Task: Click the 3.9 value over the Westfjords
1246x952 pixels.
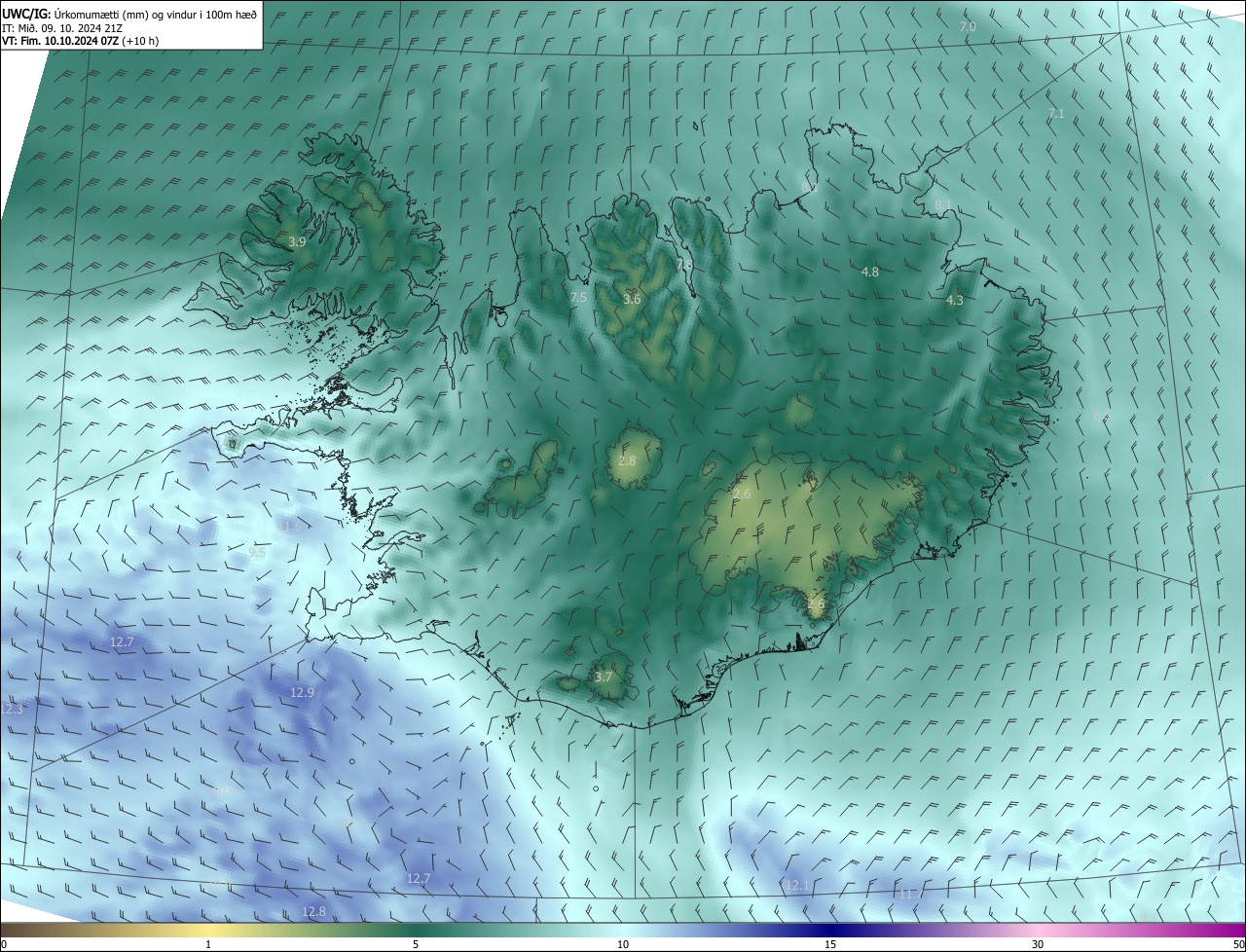Action: pos(298,241)
